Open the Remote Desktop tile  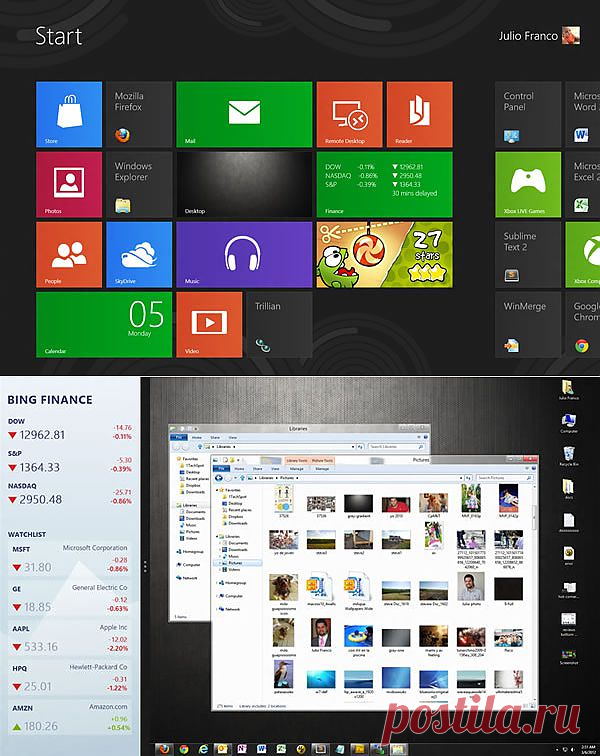coord(349,114)
